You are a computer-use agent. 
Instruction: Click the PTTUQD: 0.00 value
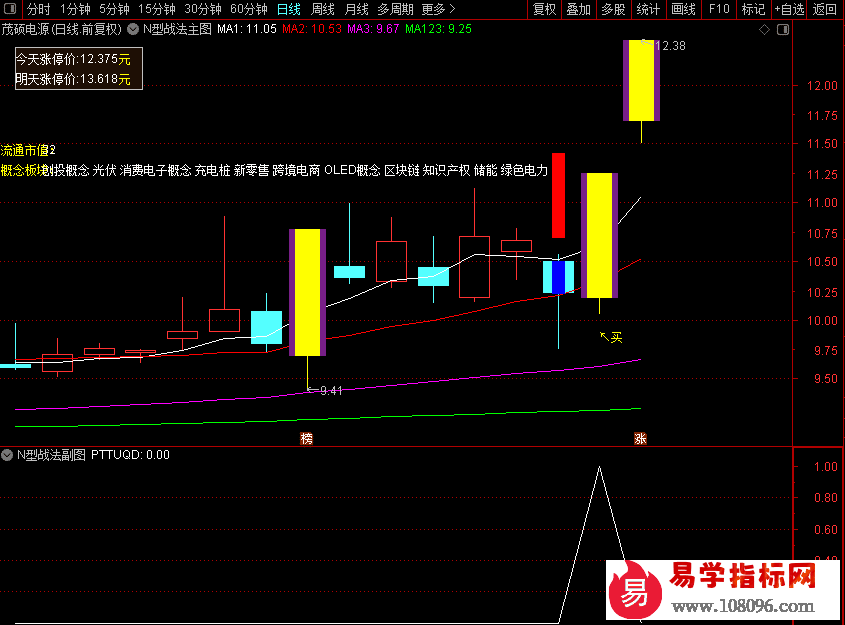pyautogui.click(x=130, y=455)
